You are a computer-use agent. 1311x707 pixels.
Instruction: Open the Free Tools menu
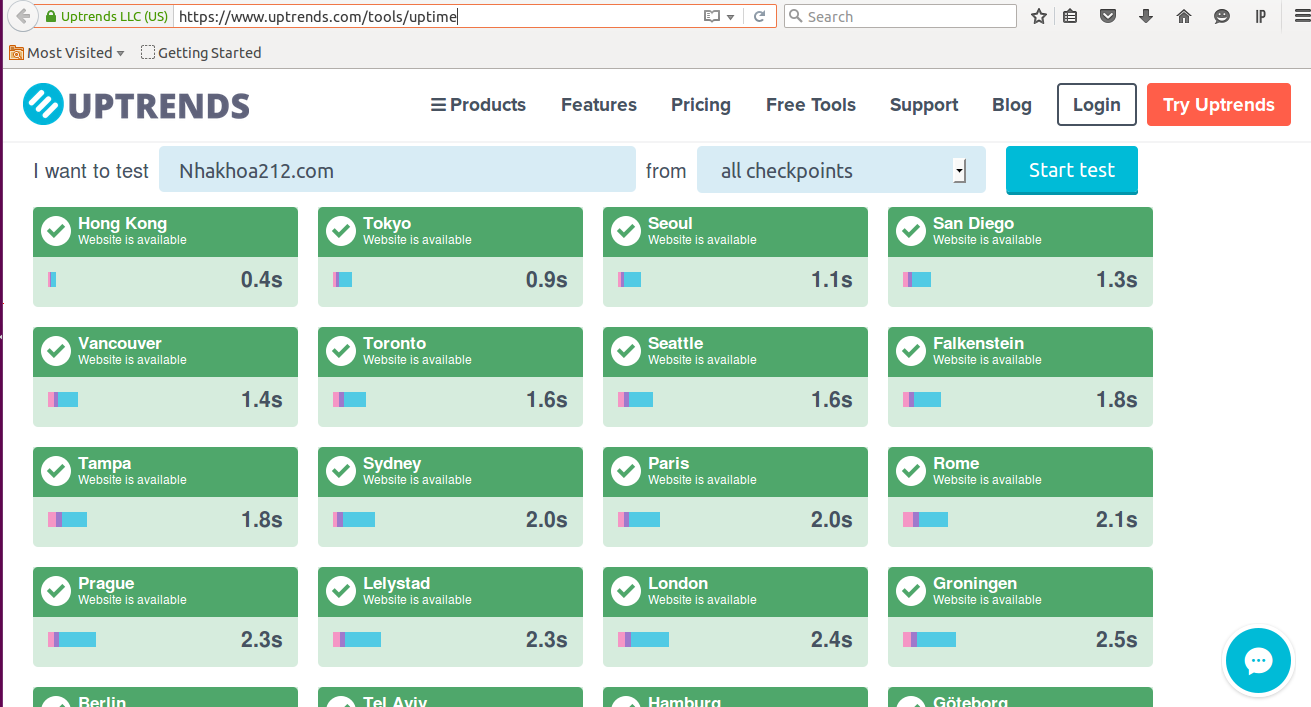tap(811, 105)
